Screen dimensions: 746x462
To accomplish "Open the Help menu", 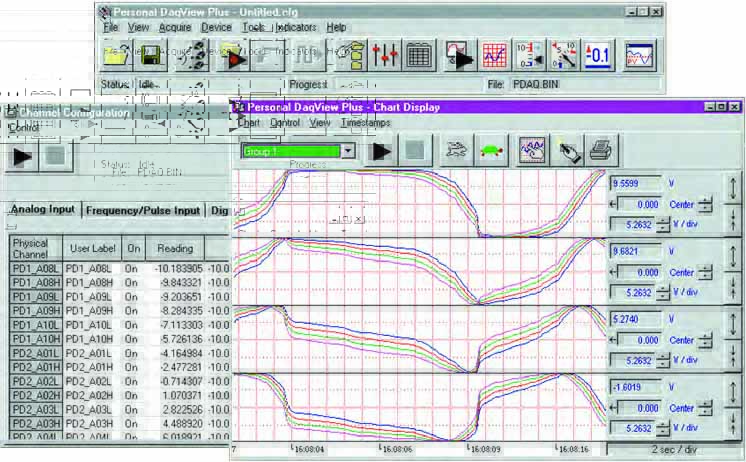I will 336,28.
